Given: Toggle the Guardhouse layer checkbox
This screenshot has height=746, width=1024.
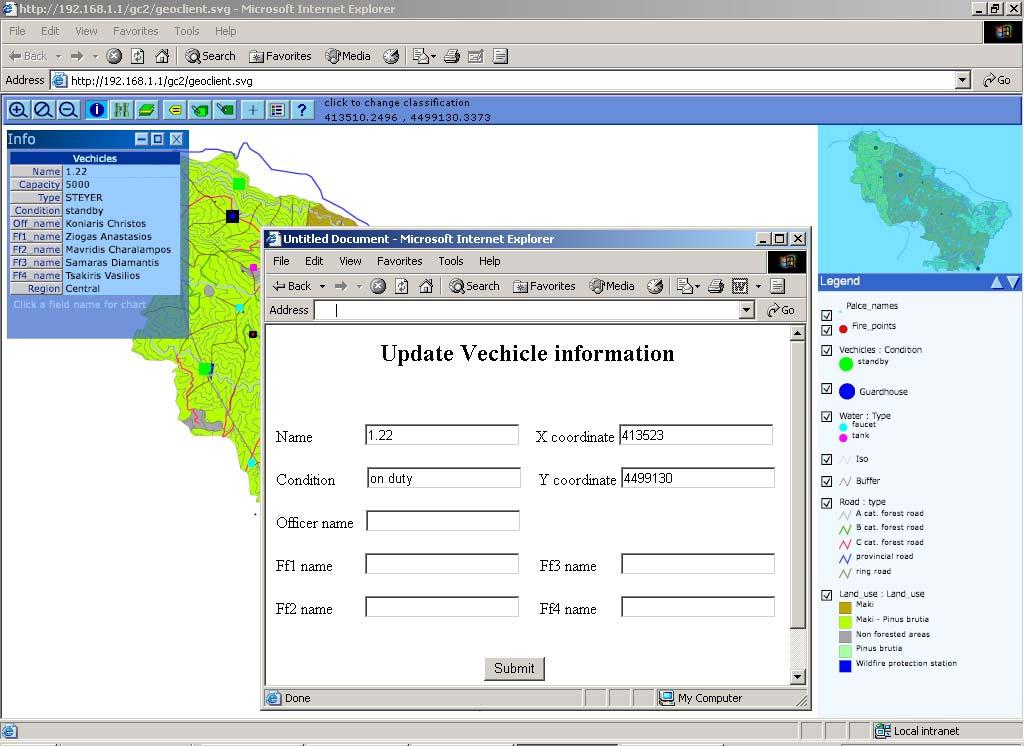Looking at the screenshot, I should pos(826,389).
